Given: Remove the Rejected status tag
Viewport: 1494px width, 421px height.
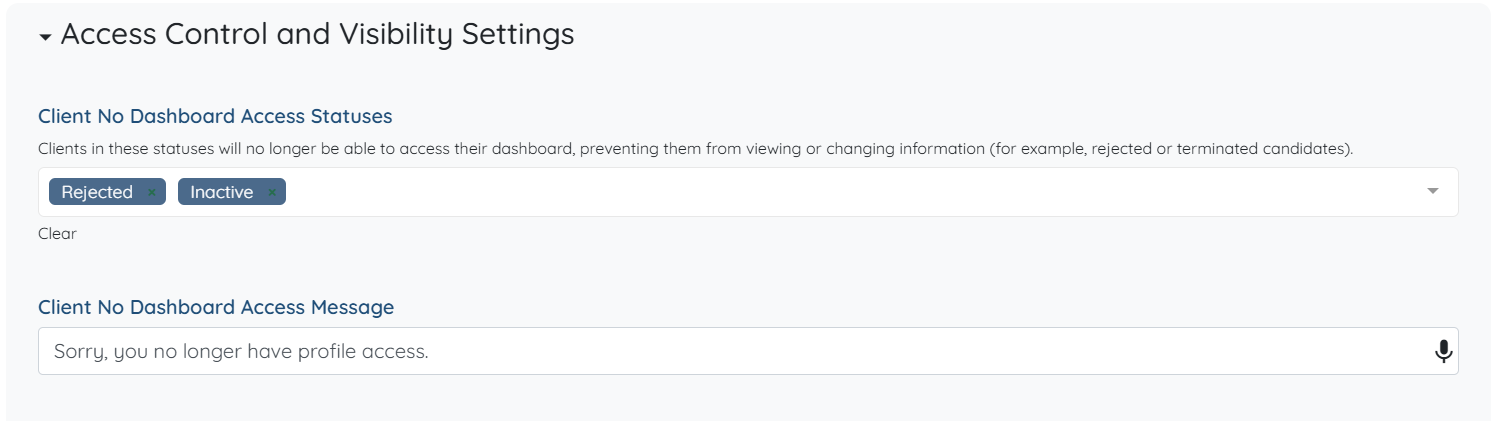Looking at the screenshot, I should pos(152,192).
